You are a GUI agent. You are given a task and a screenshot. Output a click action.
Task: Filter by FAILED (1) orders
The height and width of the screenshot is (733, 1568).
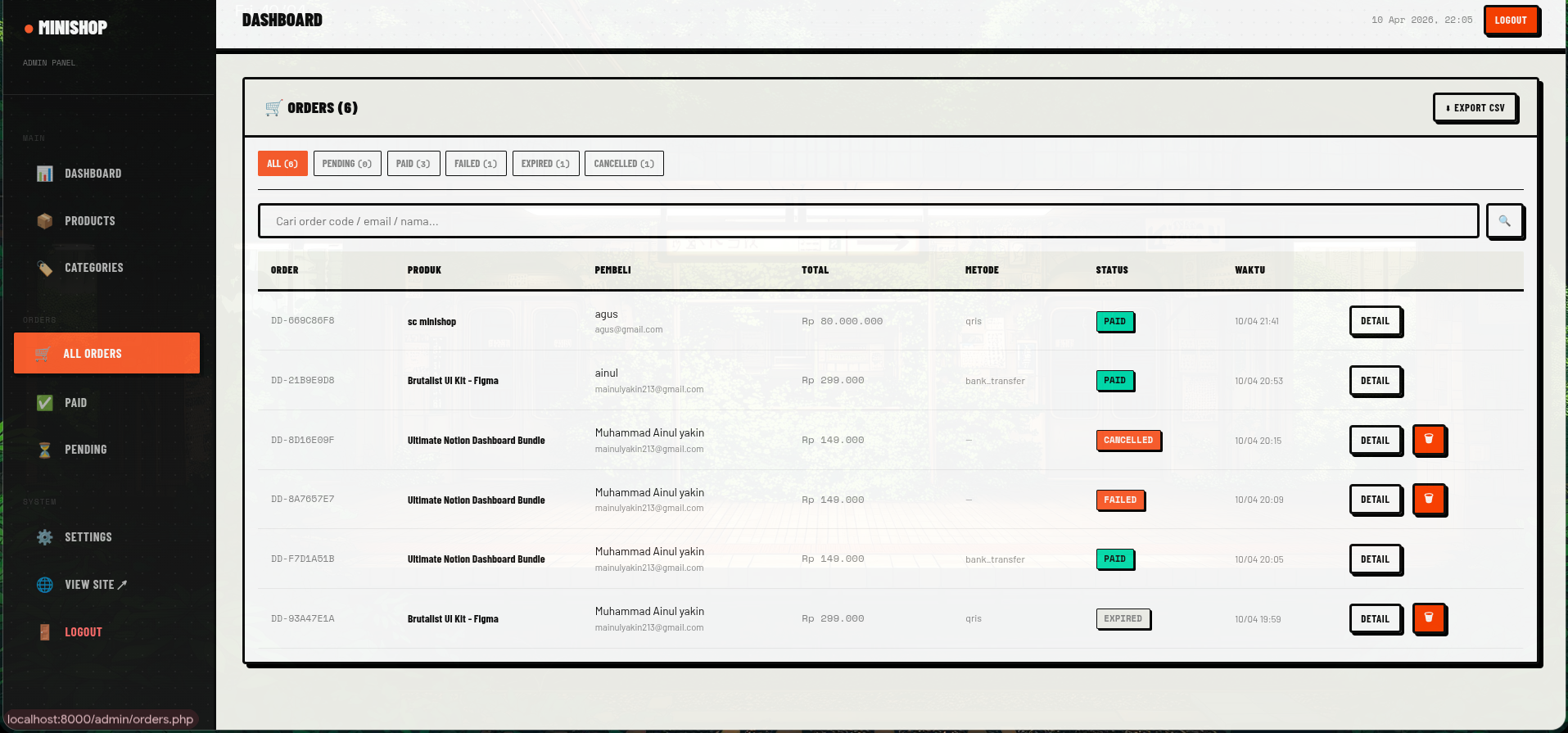(x=476, y=164)
